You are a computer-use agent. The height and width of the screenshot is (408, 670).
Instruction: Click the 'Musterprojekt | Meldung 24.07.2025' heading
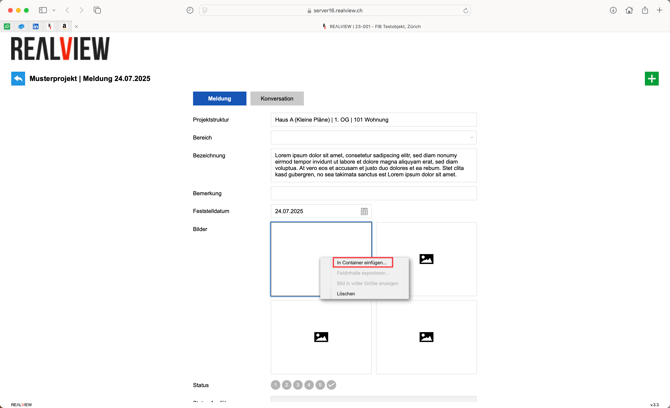coord(90,79)
